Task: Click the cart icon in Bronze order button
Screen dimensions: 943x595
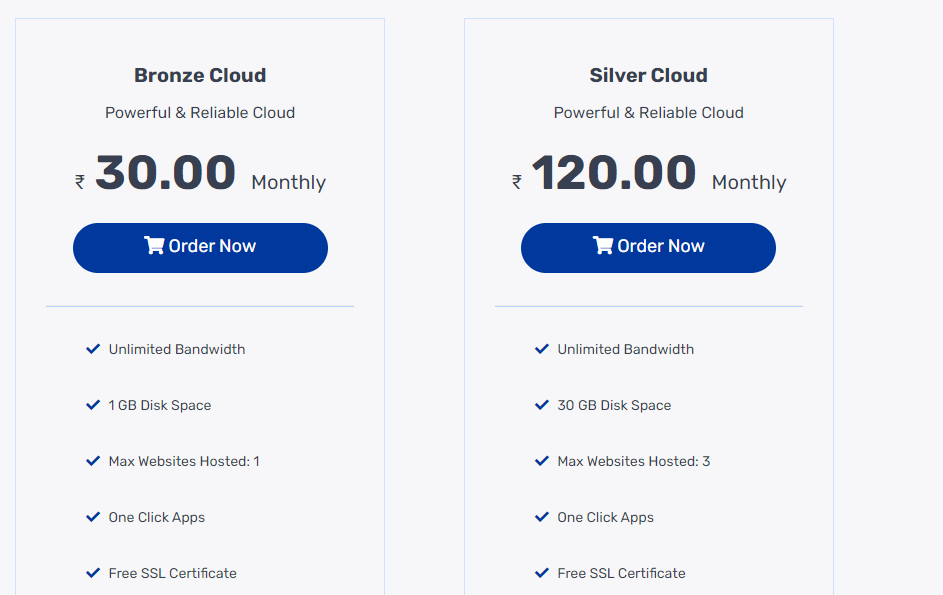Action: [x=154, y=246]
